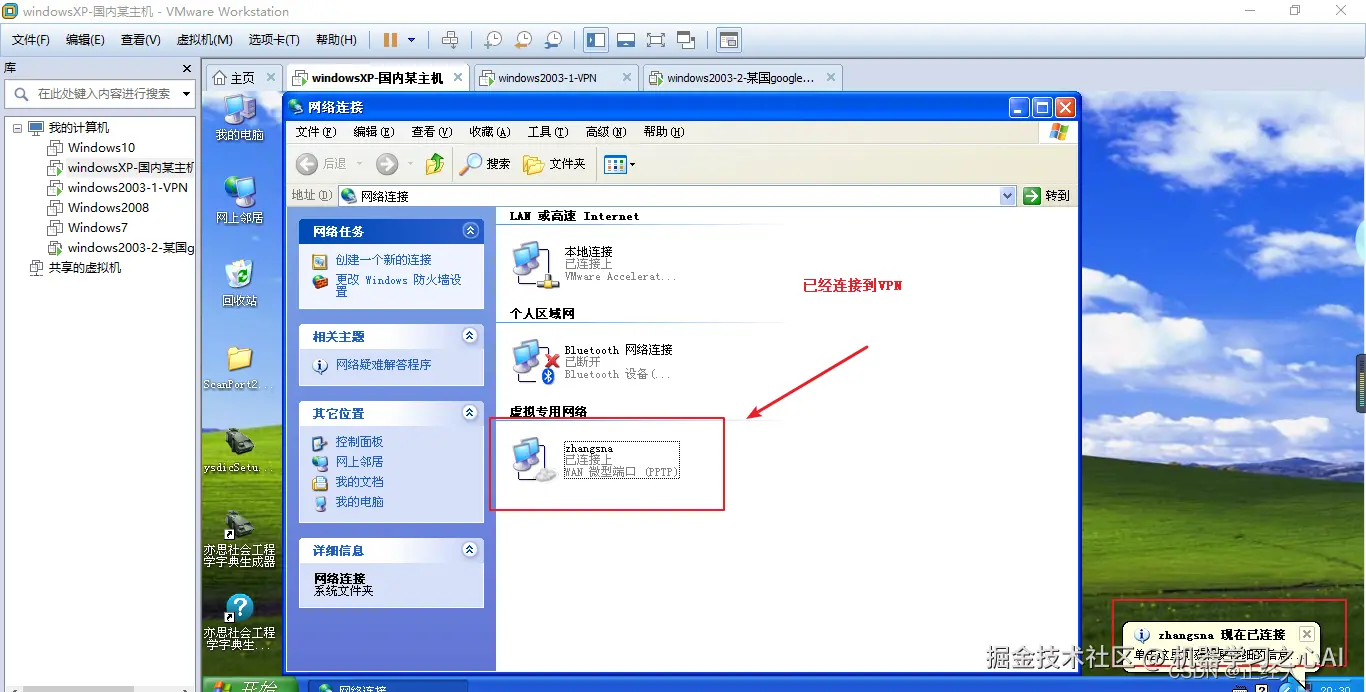Open the snapshot manager icon
The image size is (1366, 692).
(x=553, y=40)
